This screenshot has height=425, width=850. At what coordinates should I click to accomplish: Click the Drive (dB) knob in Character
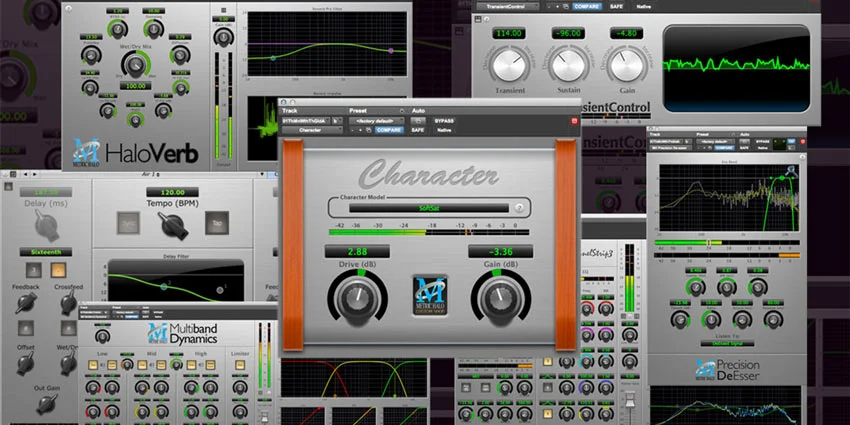click(357, 296)
